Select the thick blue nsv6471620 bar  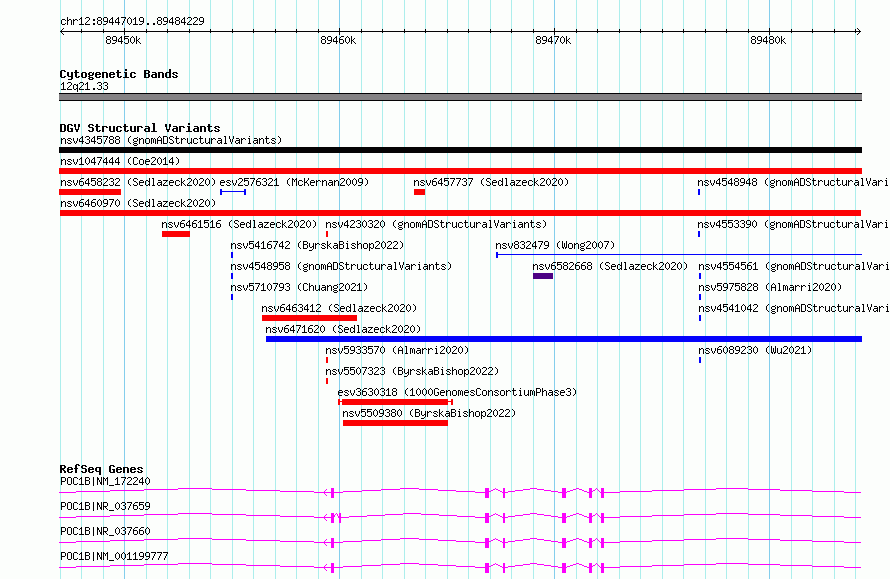[564, 339]
